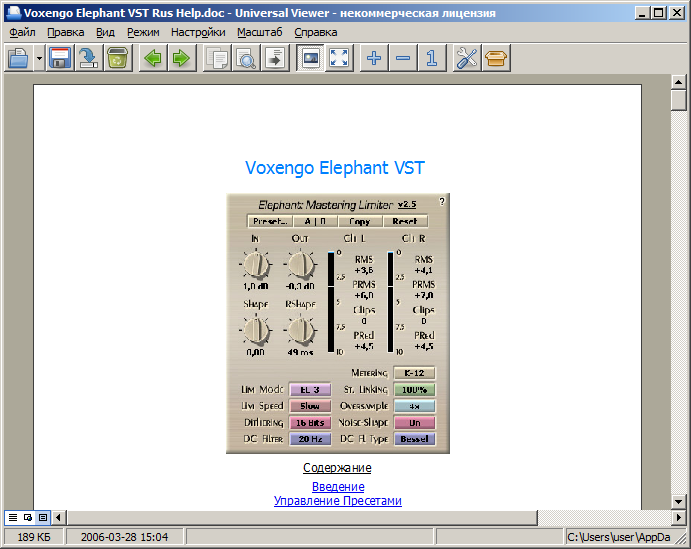Click the Go To page arrow icon
The width and height of the screenshot is (691, 549).
(275, 58)
